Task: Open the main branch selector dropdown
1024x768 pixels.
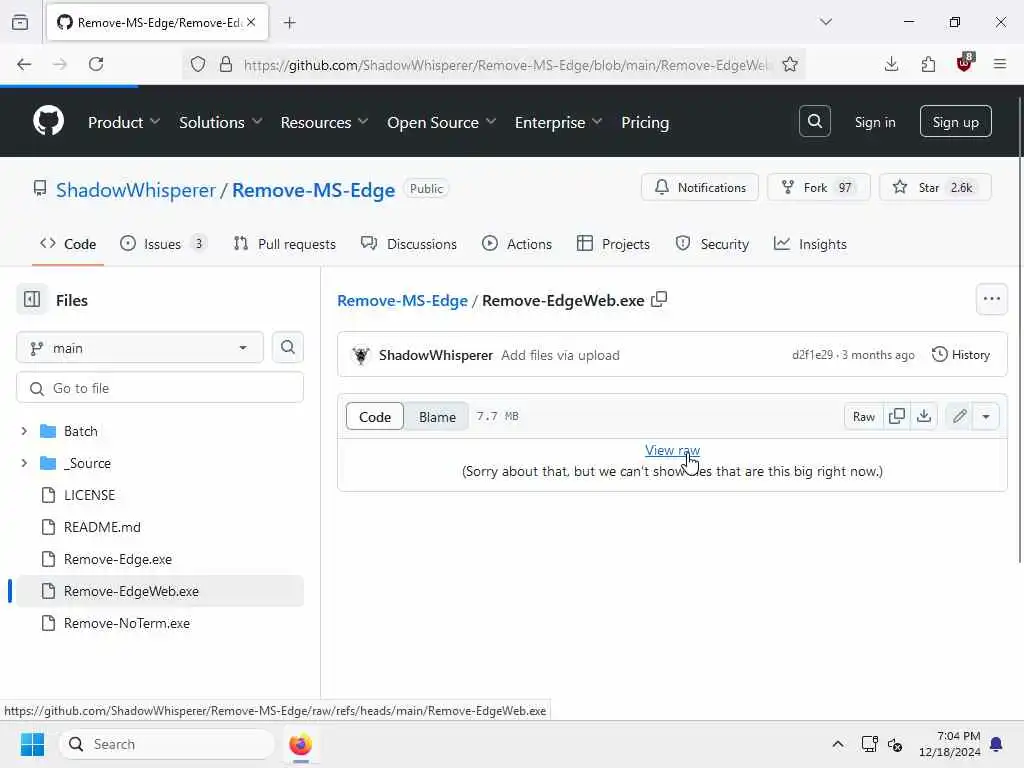Action: [140, 348]
